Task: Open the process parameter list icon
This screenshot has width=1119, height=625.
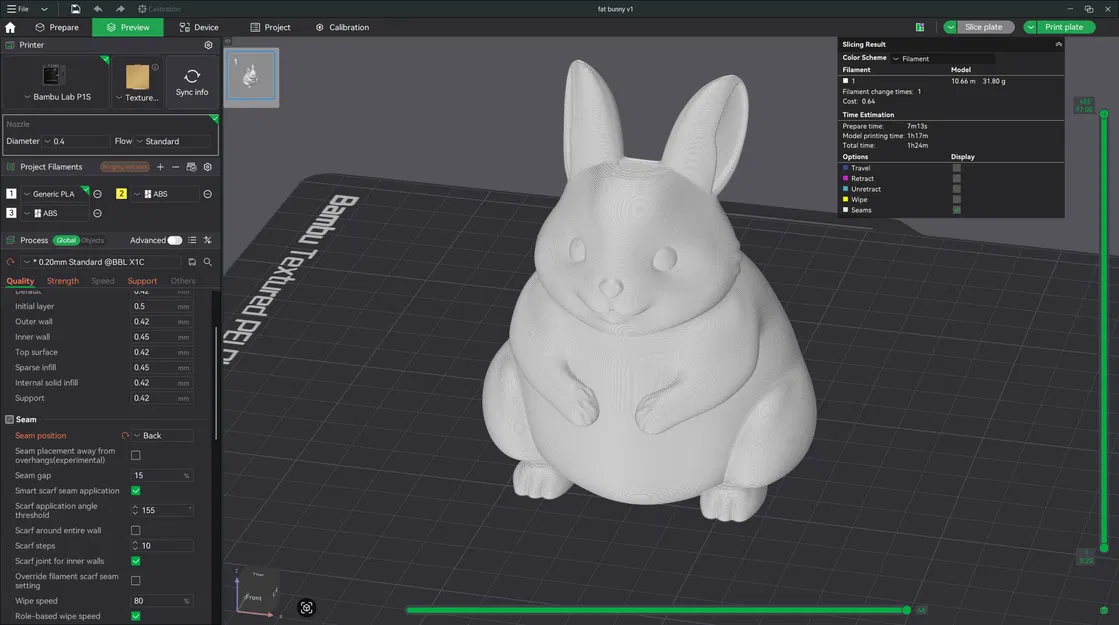Action: point(192,240)
